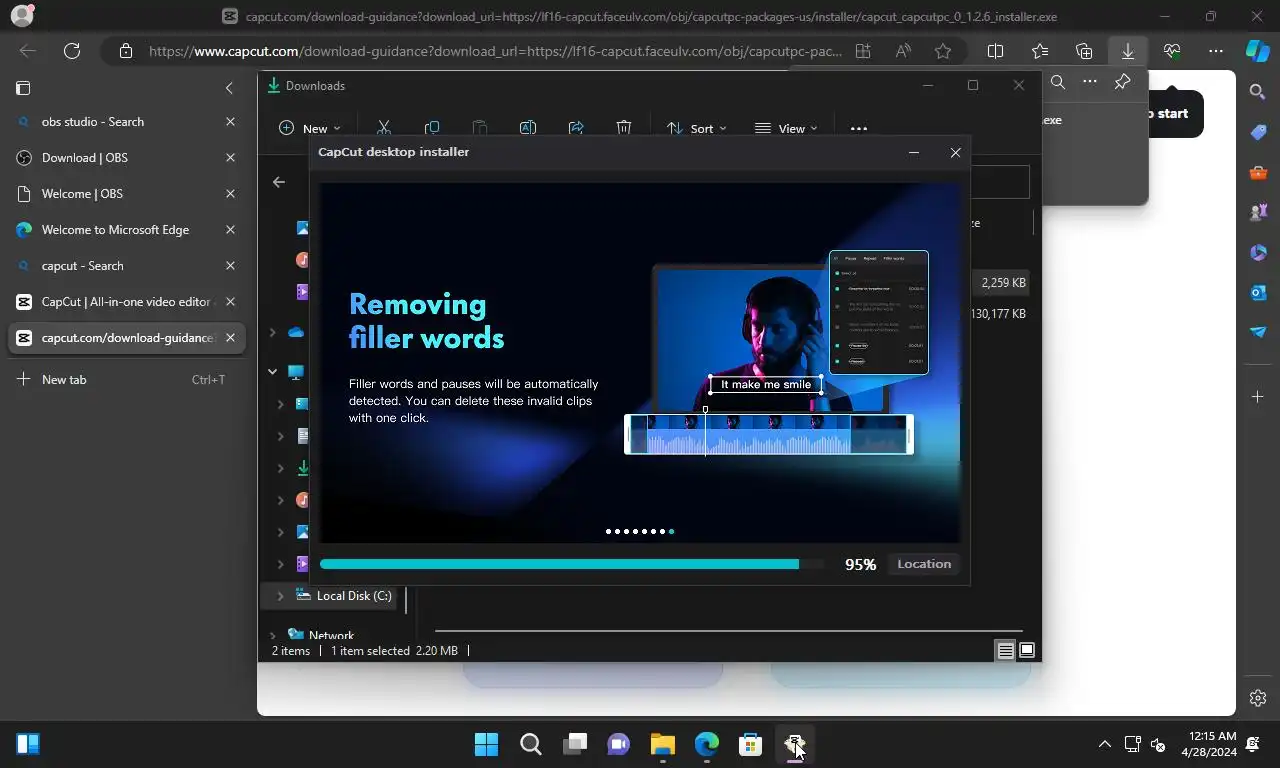Image resolution: width=1280 pixels, height=768 pixels.
Task: Search downloads in Edge downloads flyout
Action: [x=1058, y=82]
